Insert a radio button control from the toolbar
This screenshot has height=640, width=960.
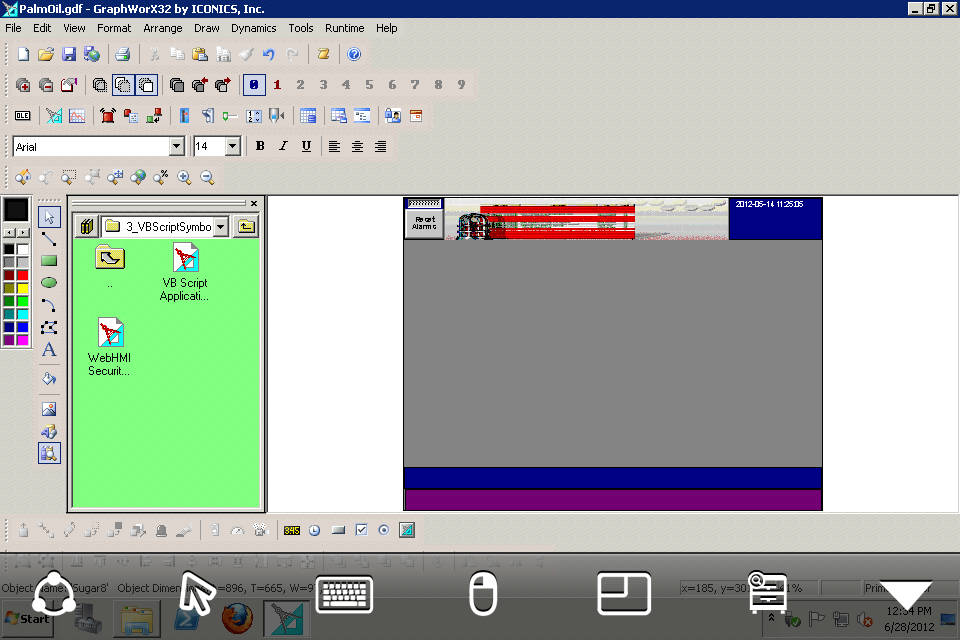(384, 530)
